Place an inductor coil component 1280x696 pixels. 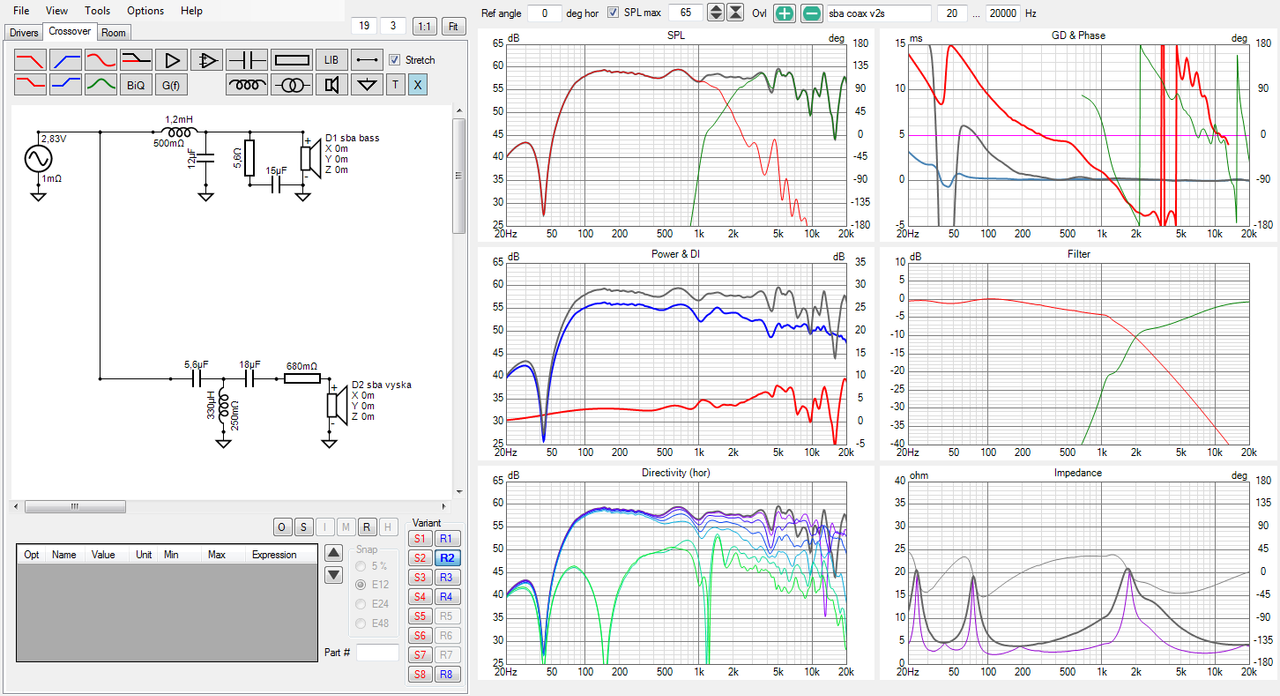pos(246,85)
